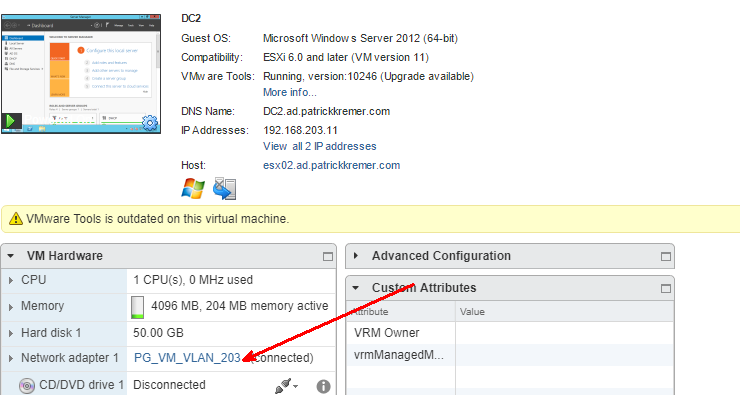Image resolution: width=740 pixels, height=395 pixels.
Task: Click the warning triangle icon in the banner
Action: [16, 219]
